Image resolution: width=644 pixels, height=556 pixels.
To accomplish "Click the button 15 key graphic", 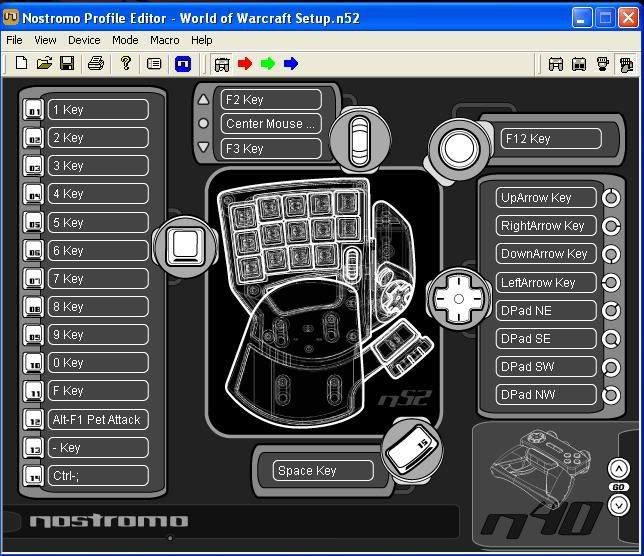I will coord(412,451).
